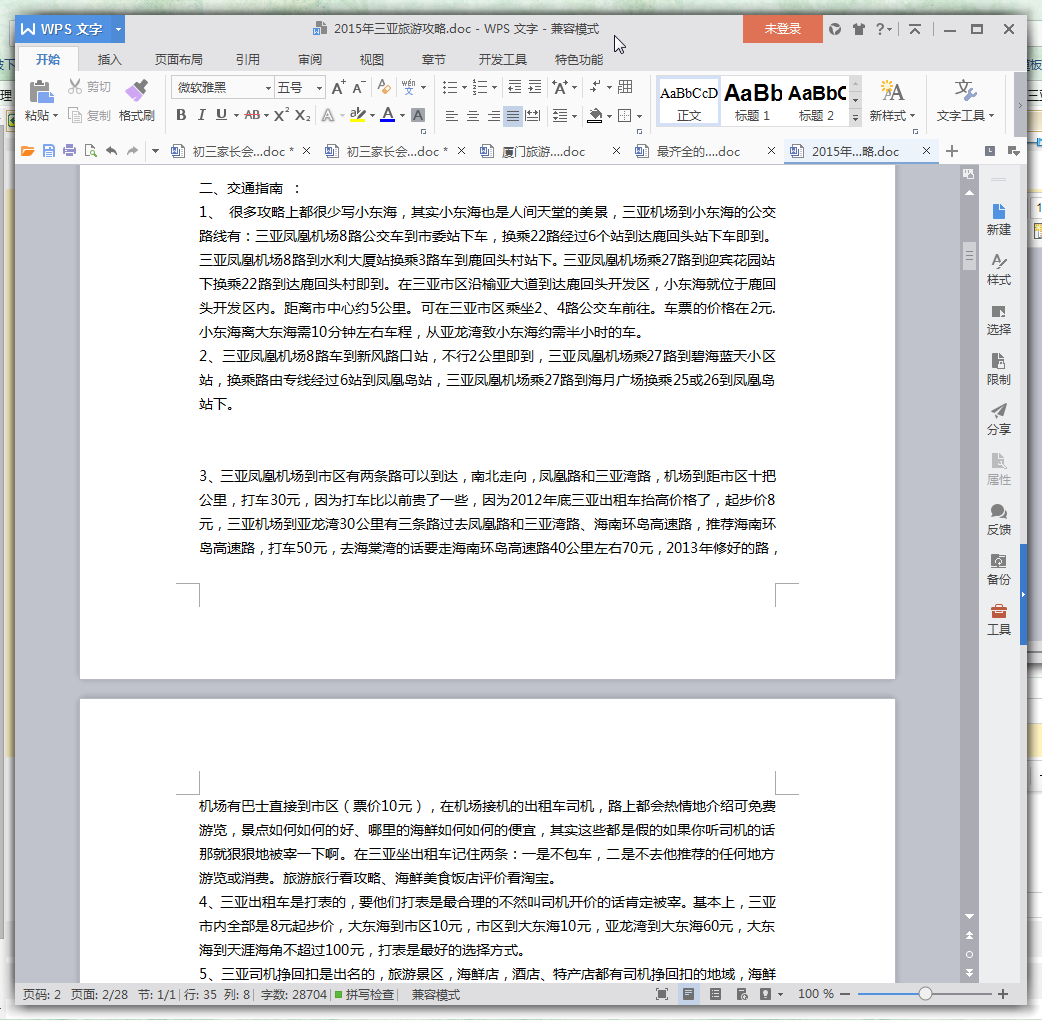This screenshot has height=1020, width=1042.
Task: Apply the 标题 1 style
Action: pos(752,101)
